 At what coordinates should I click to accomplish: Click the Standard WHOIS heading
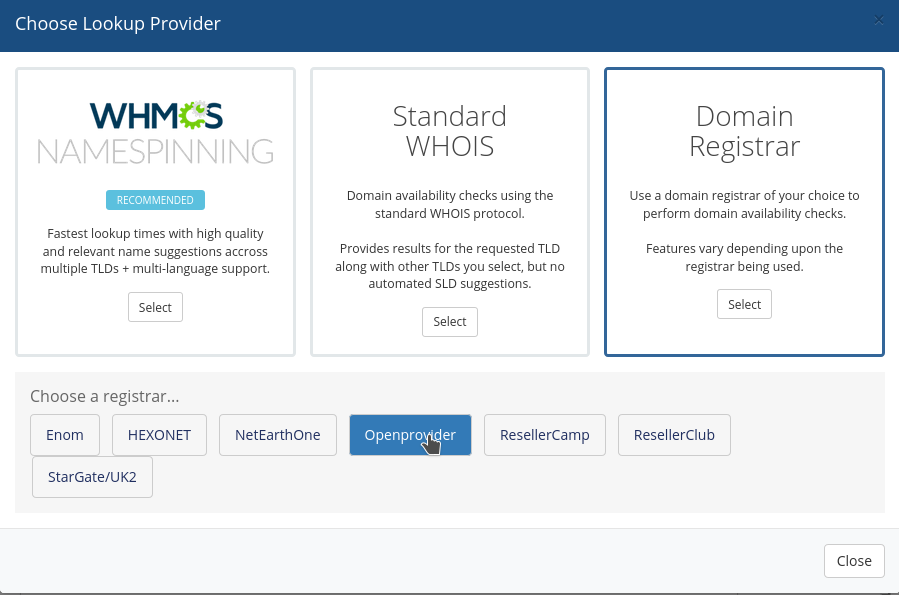pyautogui.click(x=449, y=131)
